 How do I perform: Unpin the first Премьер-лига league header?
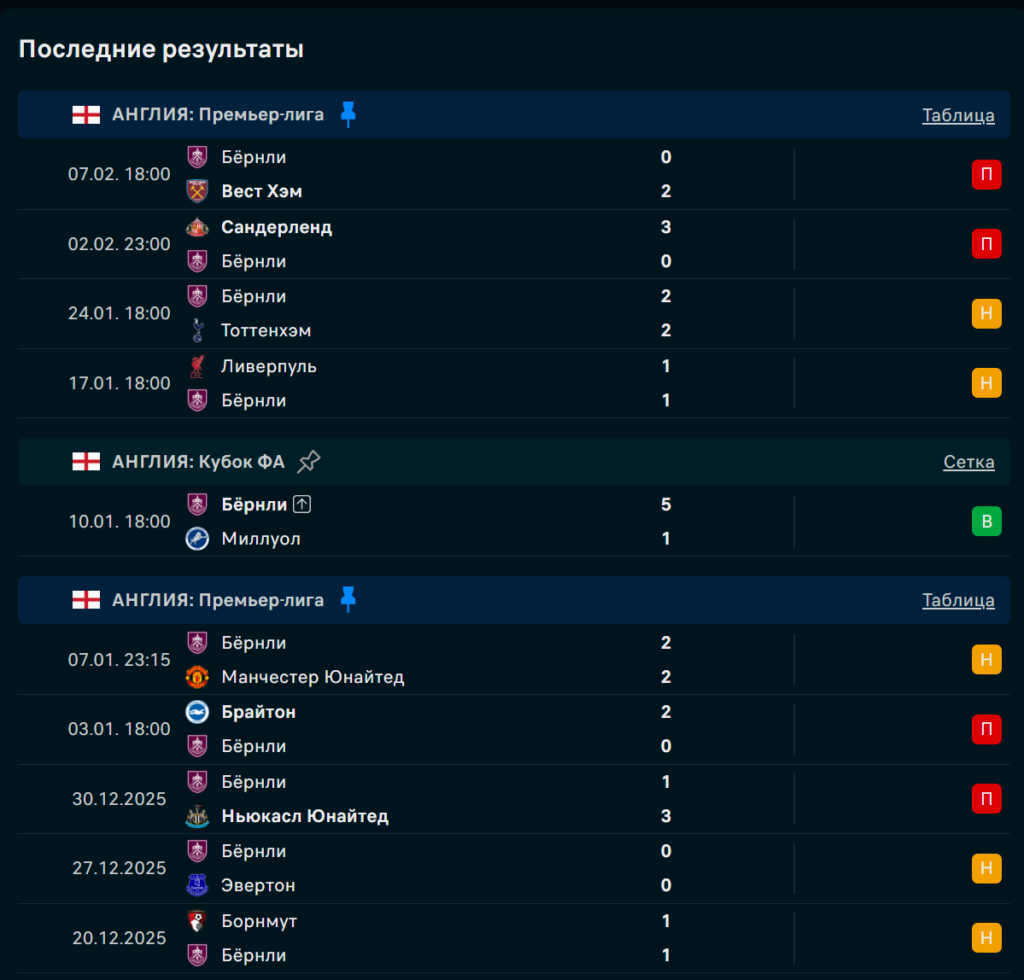click(348, 114)
